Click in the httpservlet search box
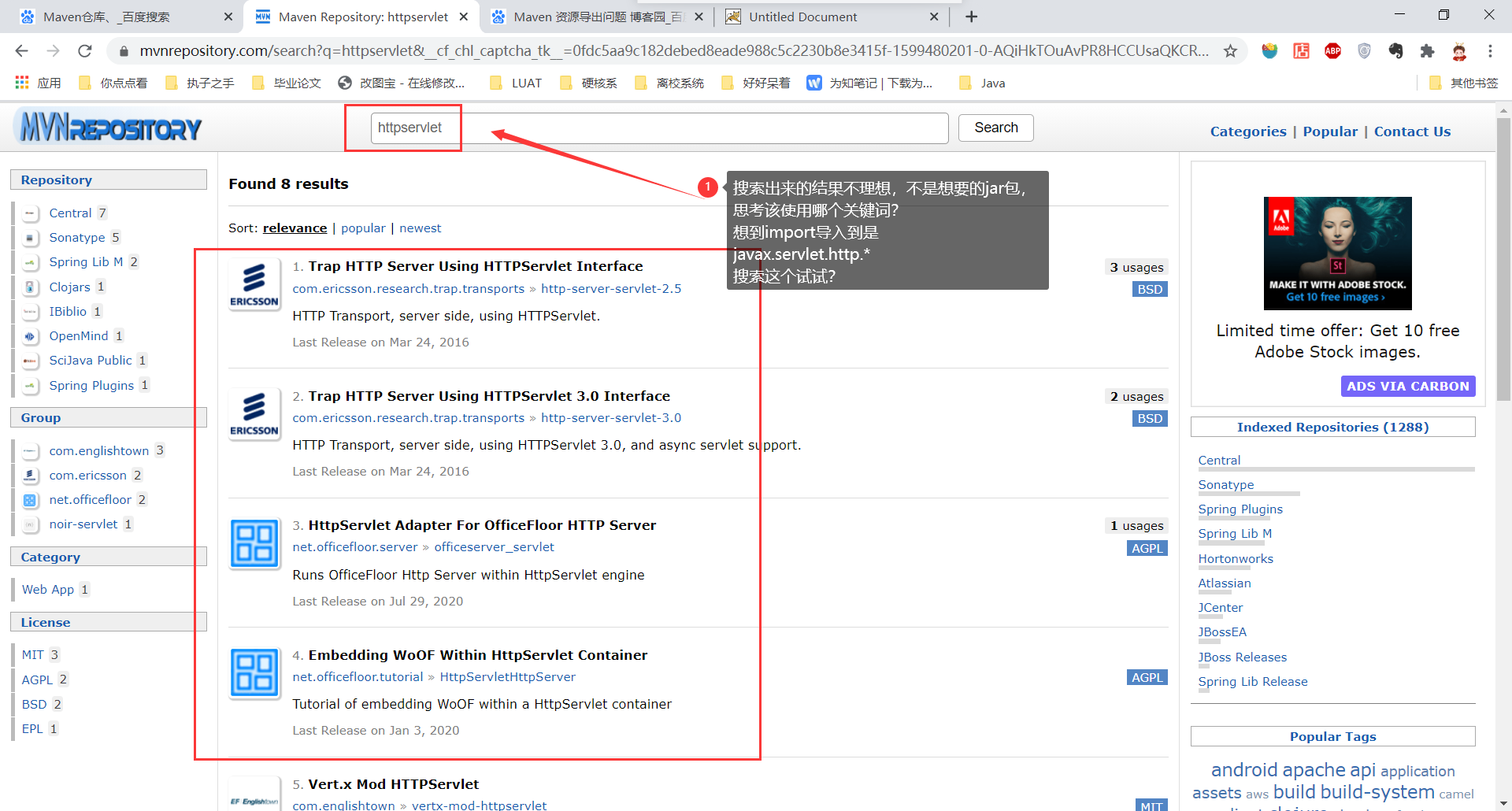The image size is (1512, 811). click(x=659, y=128)
